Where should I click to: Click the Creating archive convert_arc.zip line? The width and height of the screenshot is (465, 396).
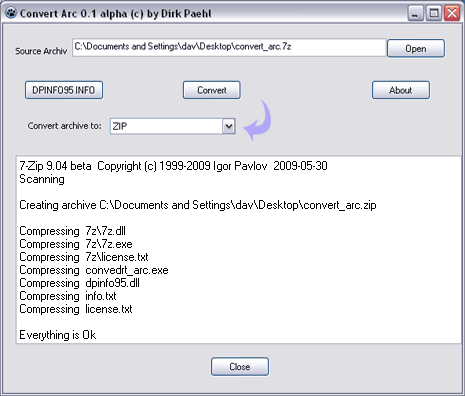(198, 205)
